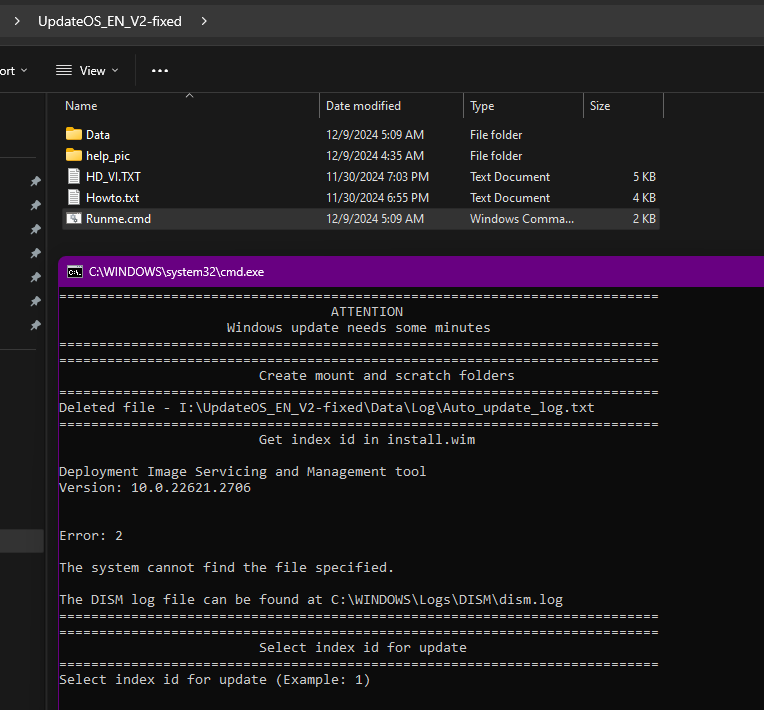Click the 2 KB size cell
The image size is (764, 710).
tap(644, 219)
